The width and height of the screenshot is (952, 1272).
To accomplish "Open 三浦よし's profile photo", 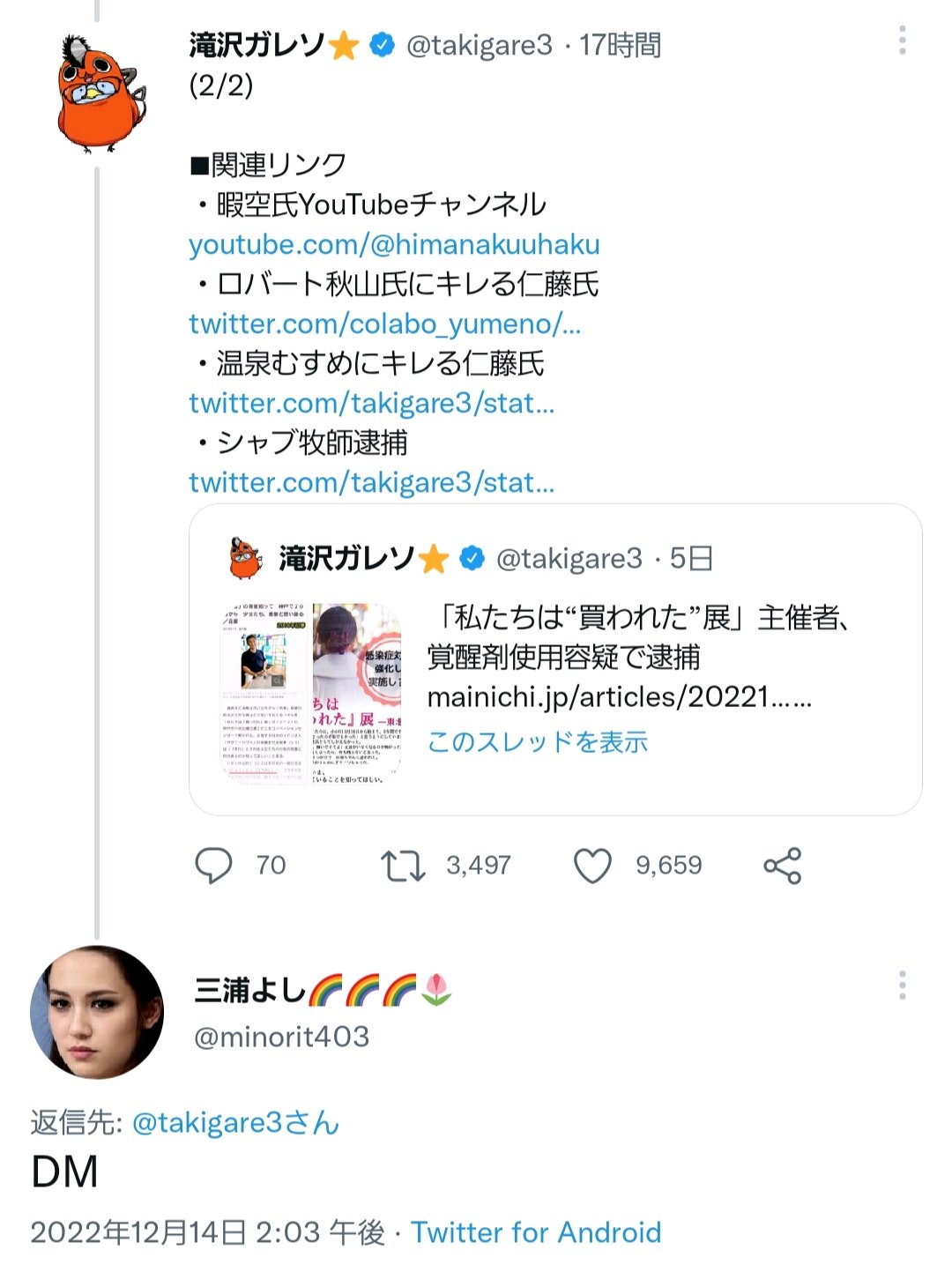I will click(x=97, y=1012).
